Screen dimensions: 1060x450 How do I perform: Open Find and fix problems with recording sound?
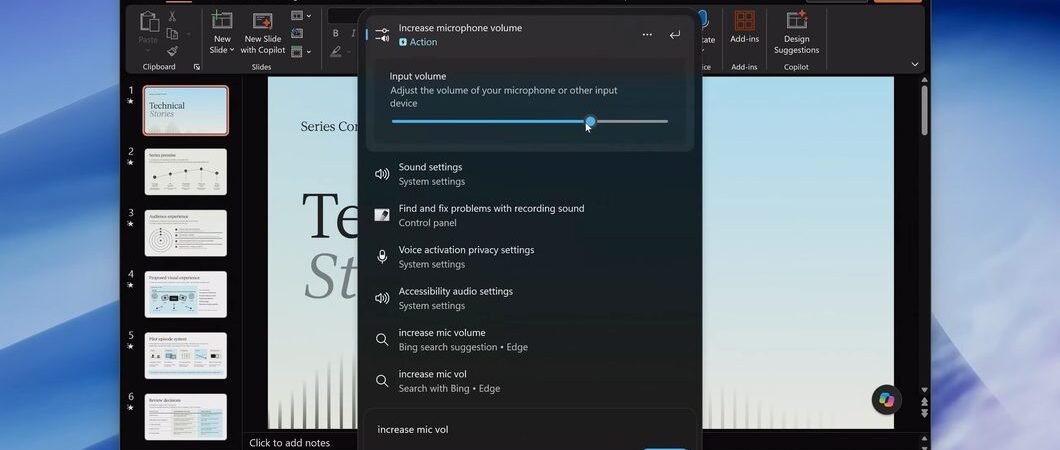(530, 216)
